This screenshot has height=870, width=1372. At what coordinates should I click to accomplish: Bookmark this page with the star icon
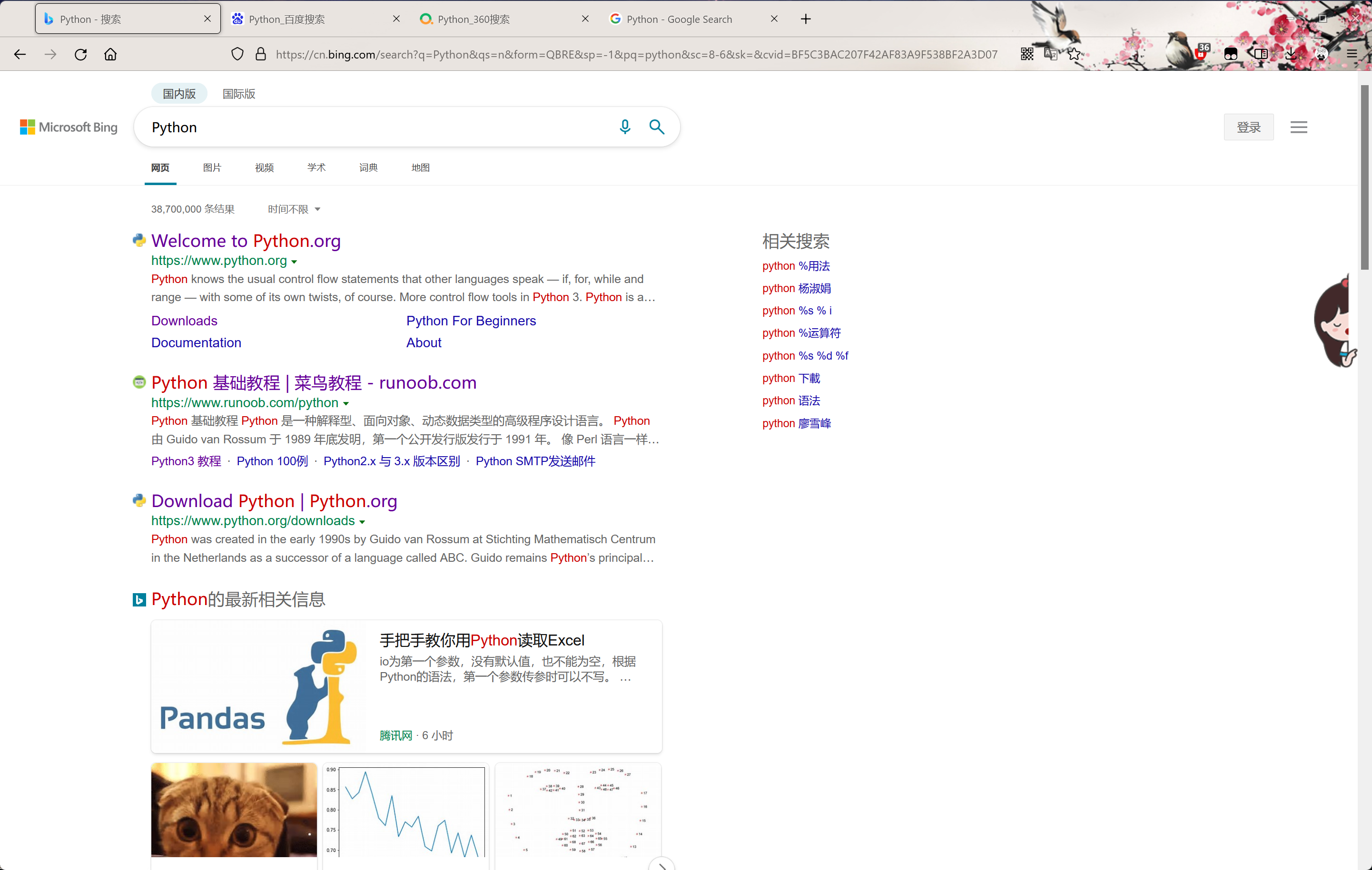pyautogui.click(x=1074, y=54)
